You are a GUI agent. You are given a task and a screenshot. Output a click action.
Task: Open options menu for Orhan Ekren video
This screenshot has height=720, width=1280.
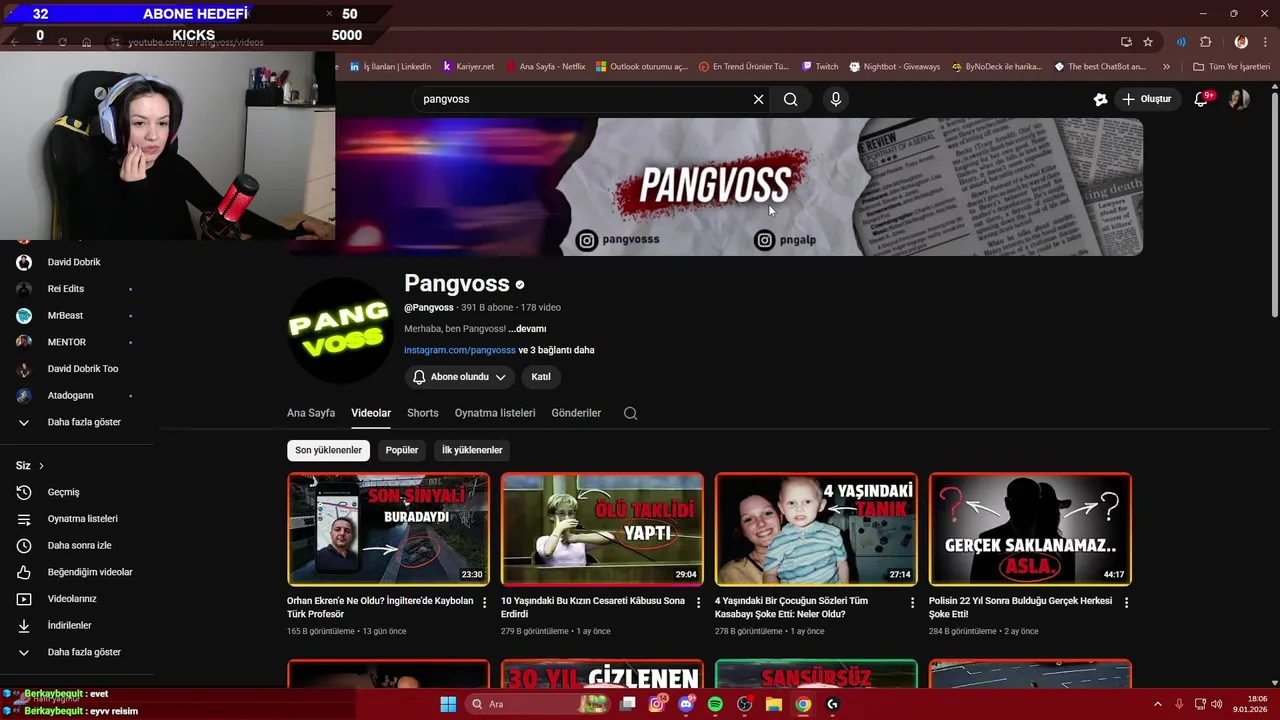484,603
